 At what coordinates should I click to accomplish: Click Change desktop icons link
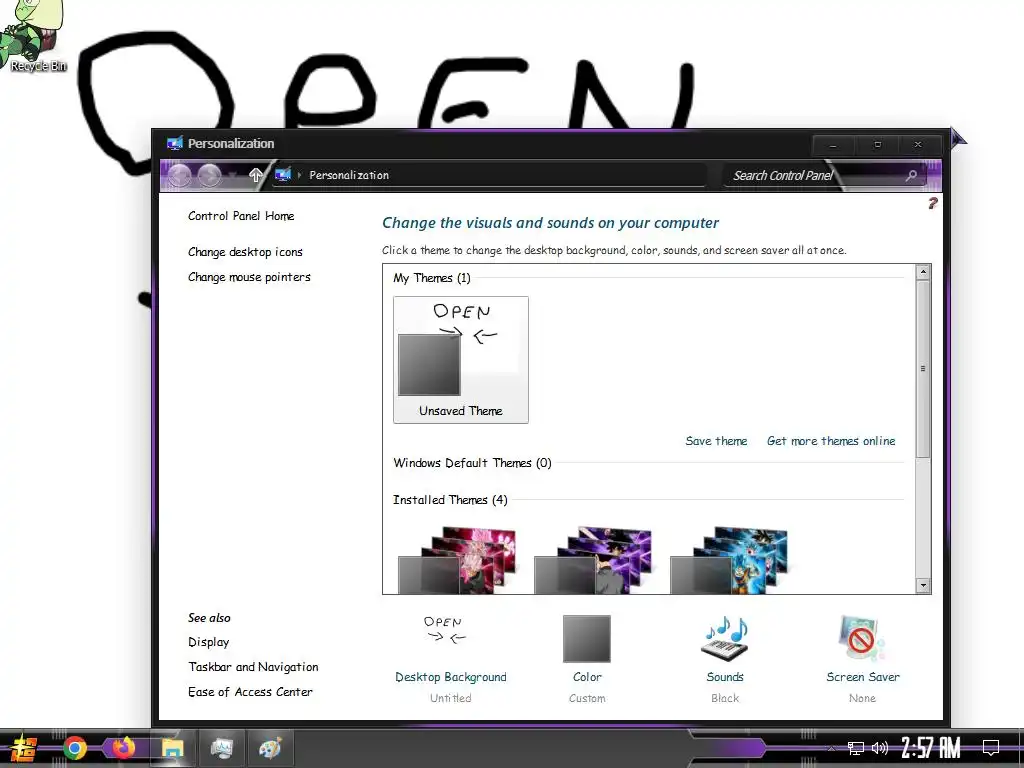pyautogui.click(x=246, y=252)
